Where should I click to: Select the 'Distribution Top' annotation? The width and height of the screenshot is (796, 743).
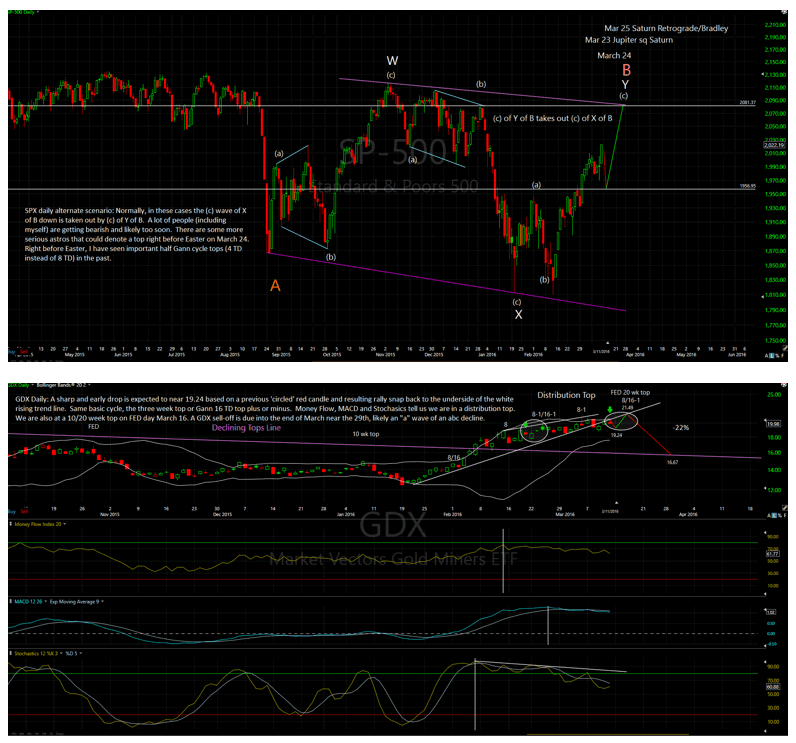[566, 395]
